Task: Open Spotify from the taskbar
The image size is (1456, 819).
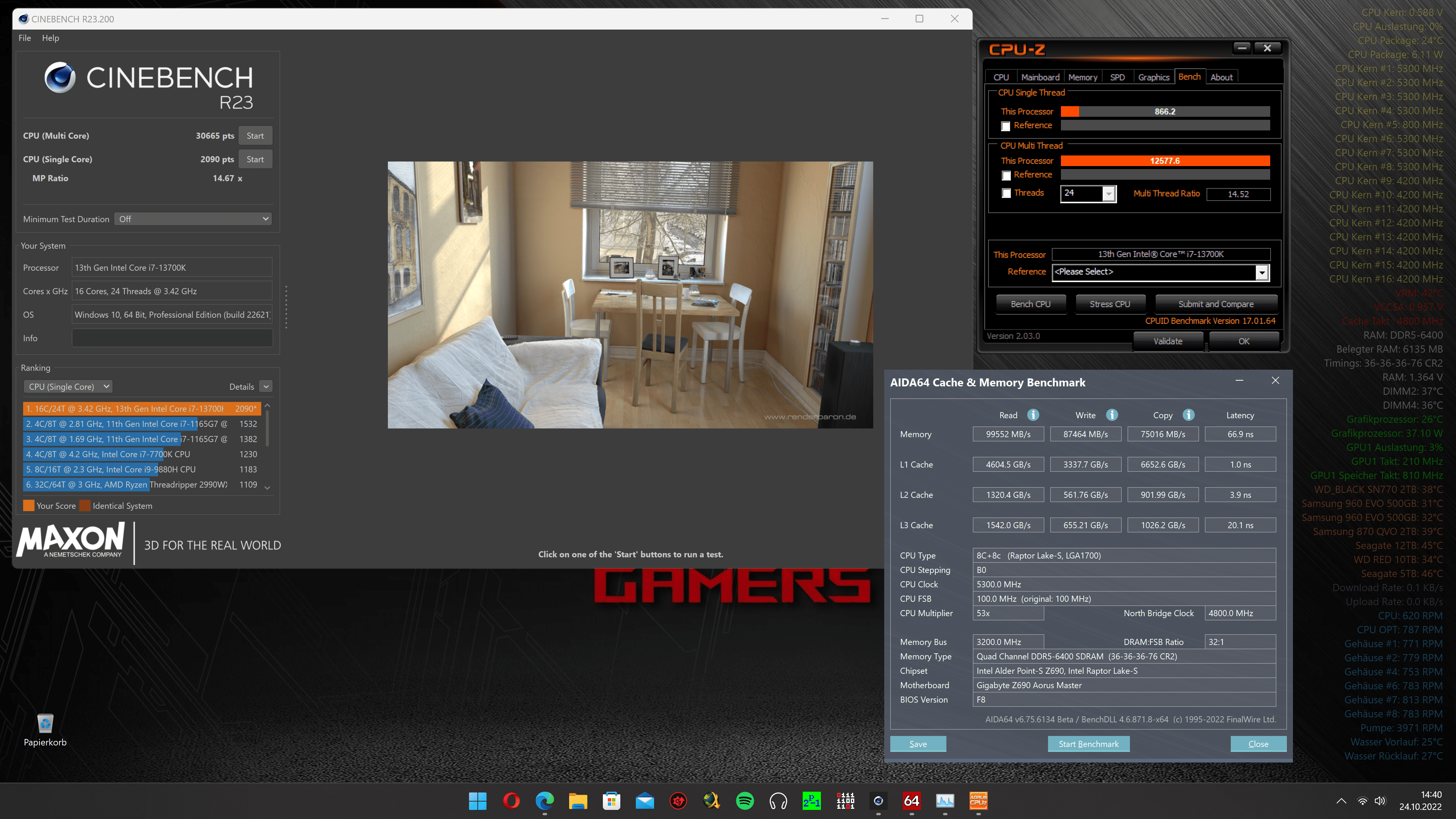Action: tap(745, 800)
